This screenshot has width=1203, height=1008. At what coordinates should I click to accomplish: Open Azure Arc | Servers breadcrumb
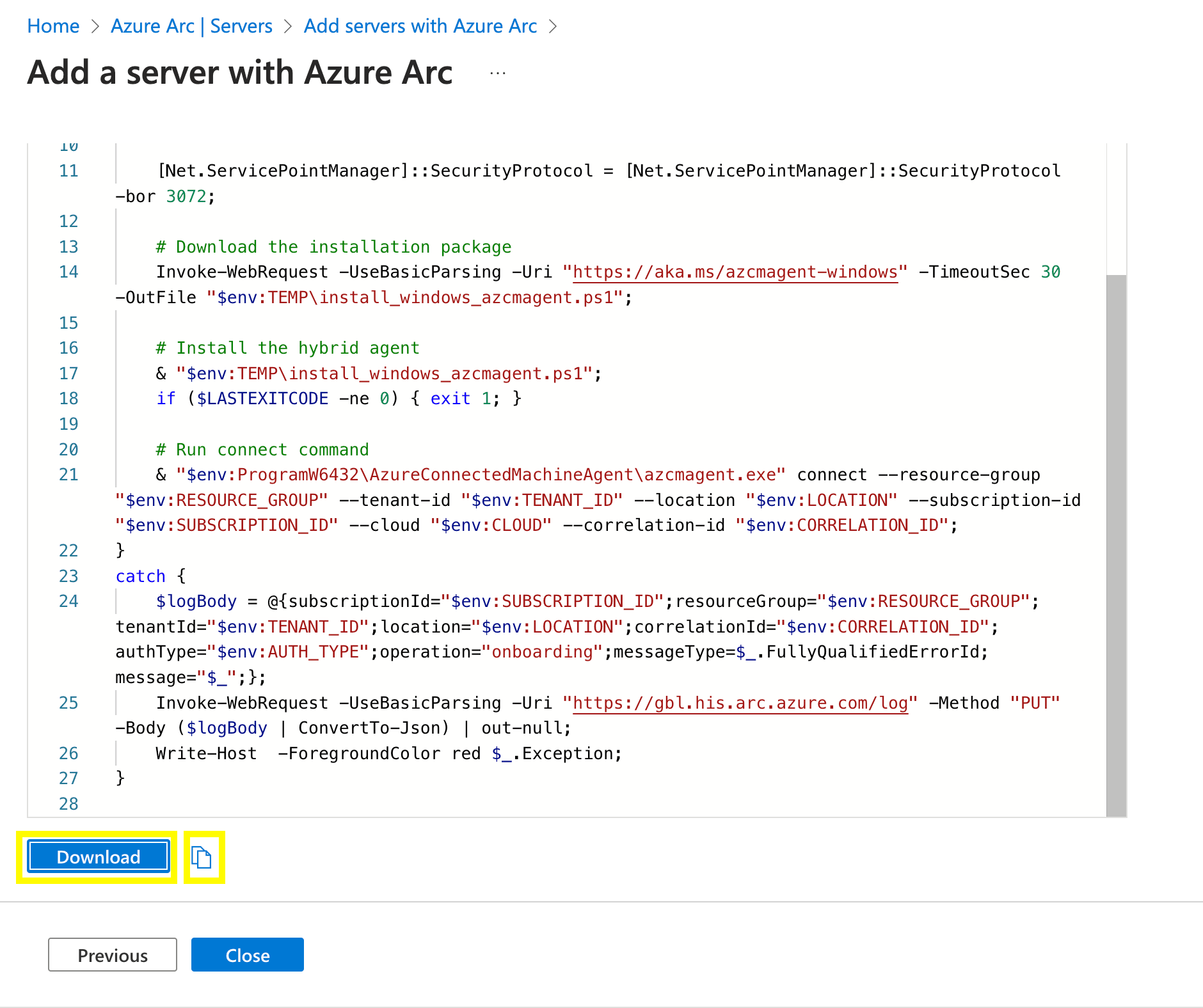pos(191,26)
